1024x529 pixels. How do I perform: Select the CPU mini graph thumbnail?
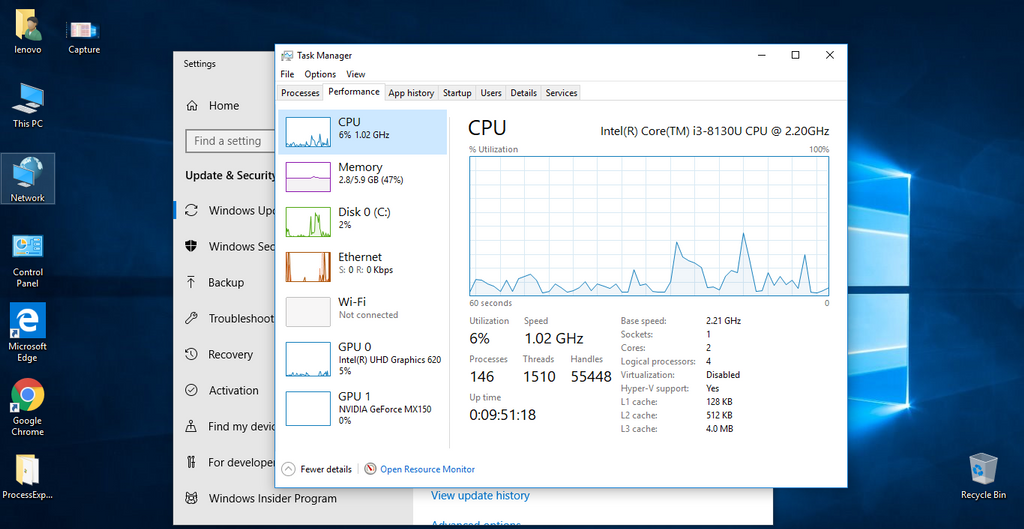point(308,132)
